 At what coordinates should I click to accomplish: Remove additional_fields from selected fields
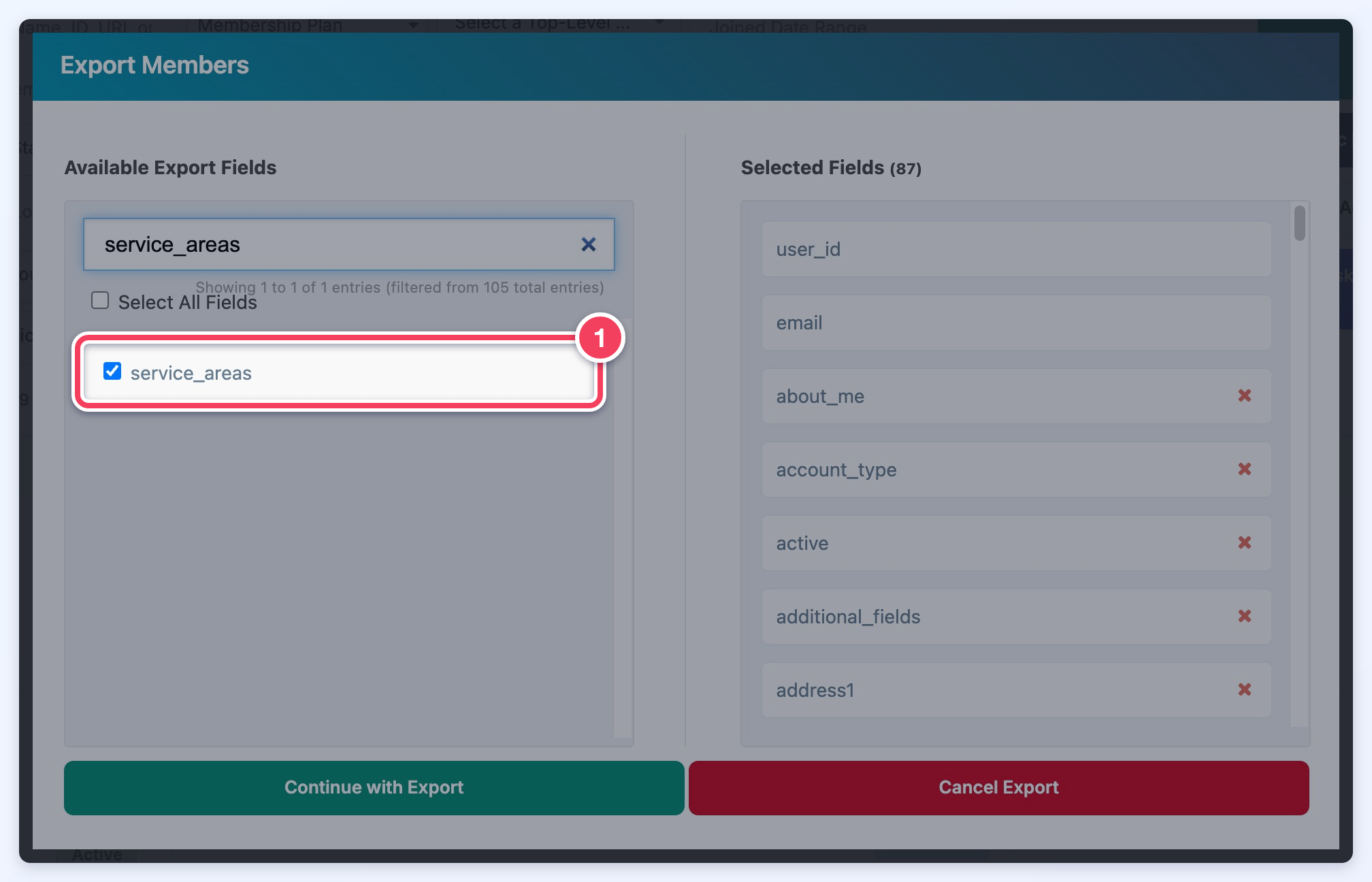1245,616
